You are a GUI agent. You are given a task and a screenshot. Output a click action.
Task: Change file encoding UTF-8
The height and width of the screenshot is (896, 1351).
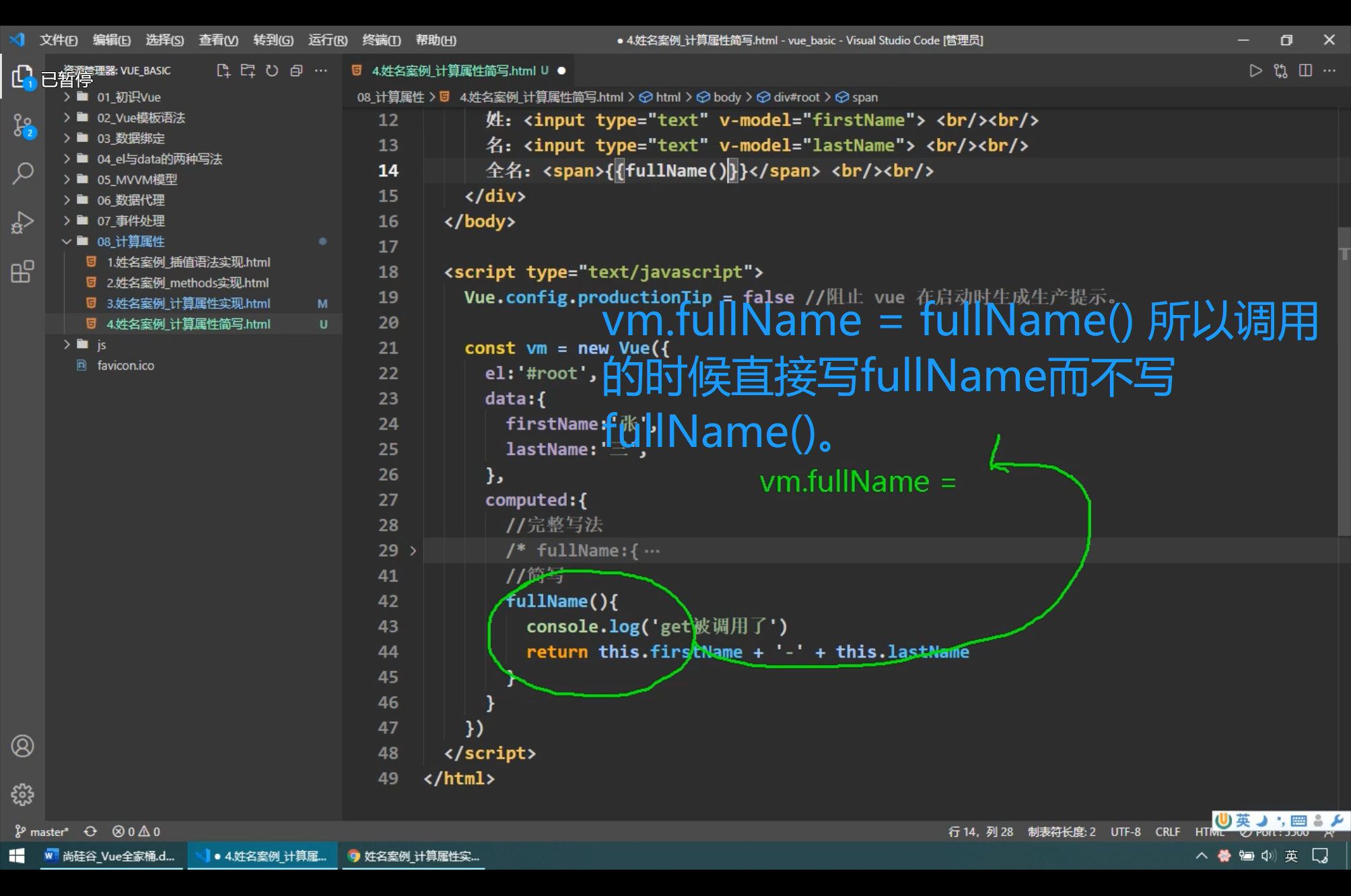click(1125, 831)
